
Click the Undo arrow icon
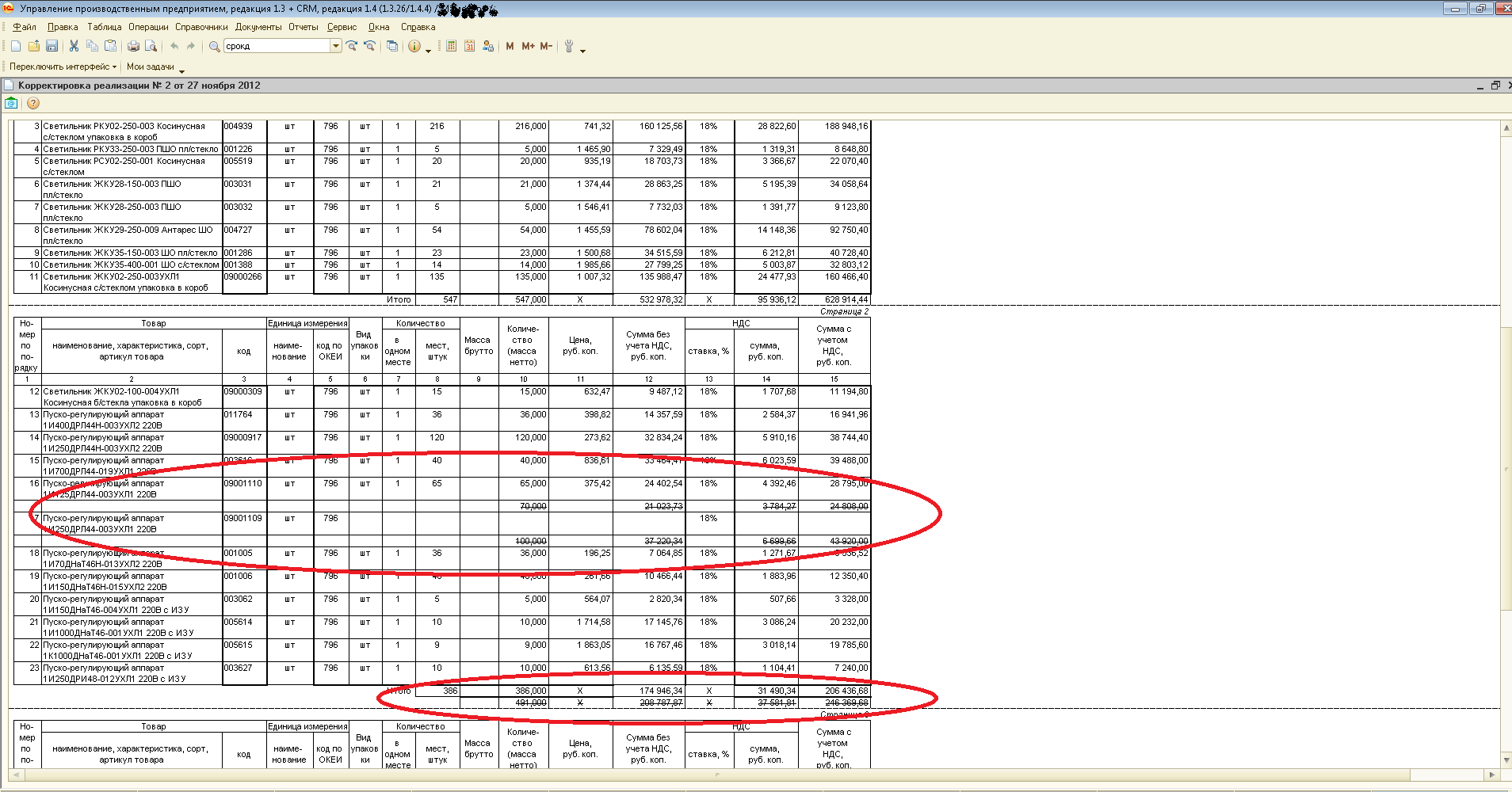click(x=174, y=46)
